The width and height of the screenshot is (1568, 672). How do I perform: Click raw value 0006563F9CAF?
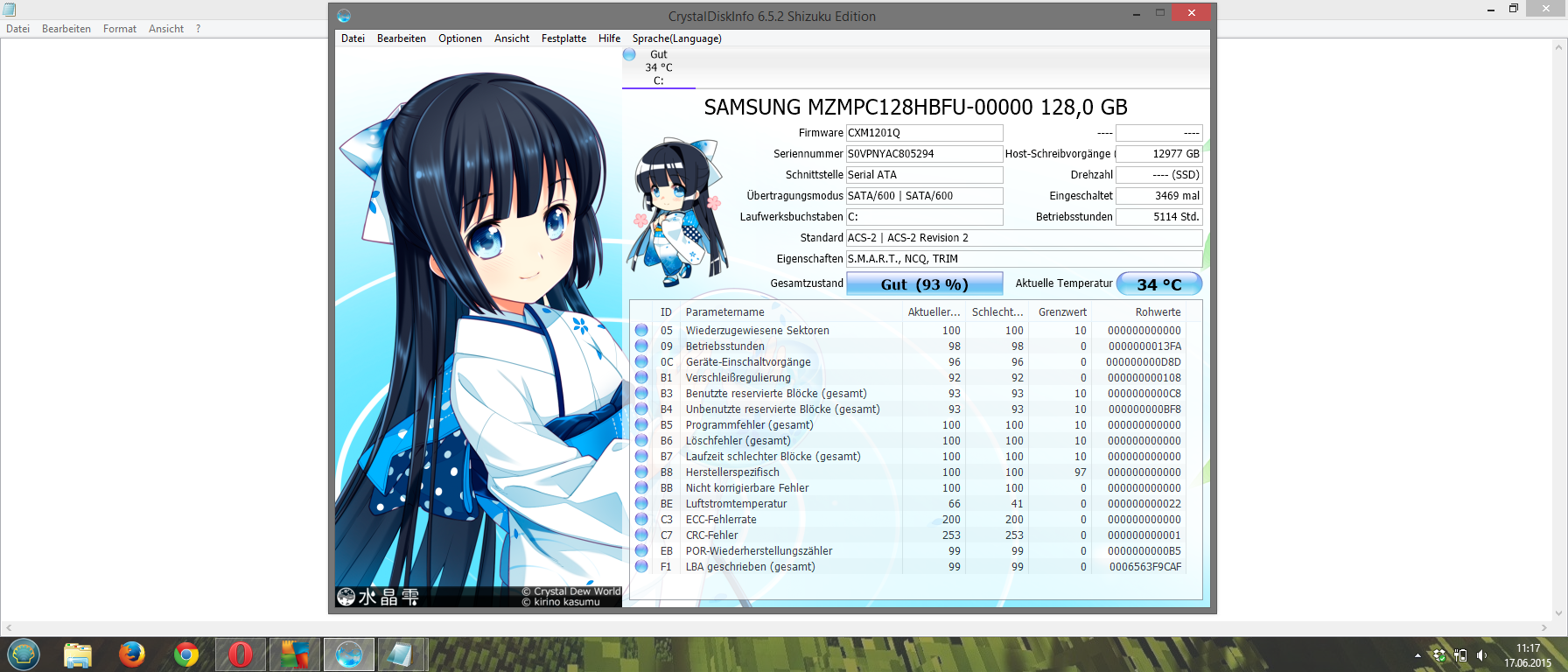[x=1145, y=567]
